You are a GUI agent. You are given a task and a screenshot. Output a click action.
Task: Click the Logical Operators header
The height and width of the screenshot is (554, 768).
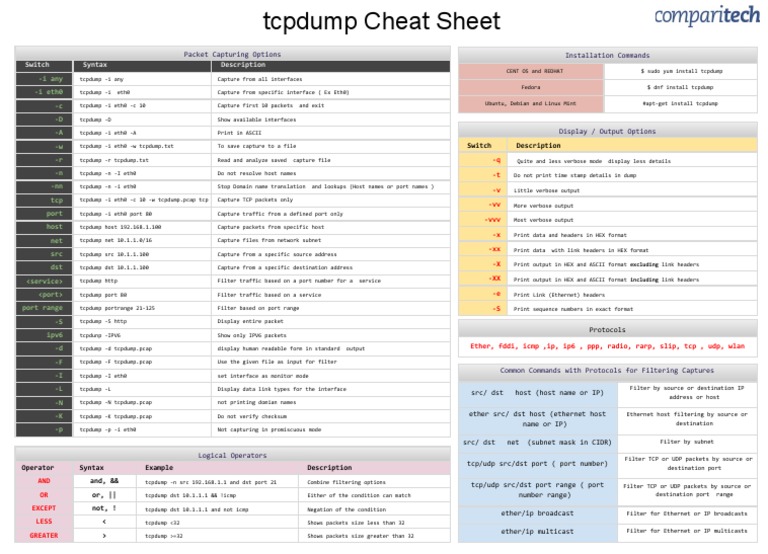coord(232,455)
